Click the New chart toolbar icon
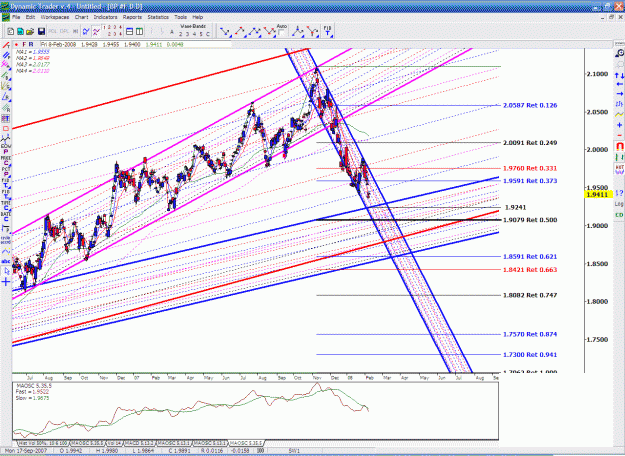The height and width of the screenshot is (456, 625). [11, 31]
